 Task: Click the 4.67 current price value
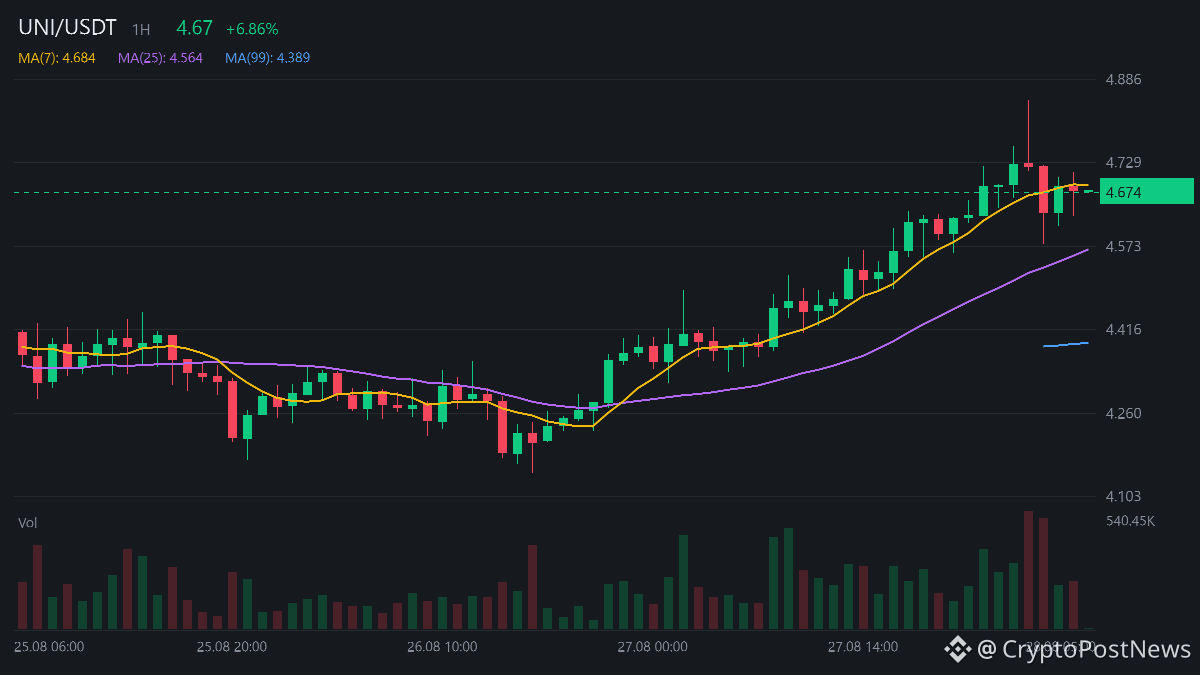[194, 28]
